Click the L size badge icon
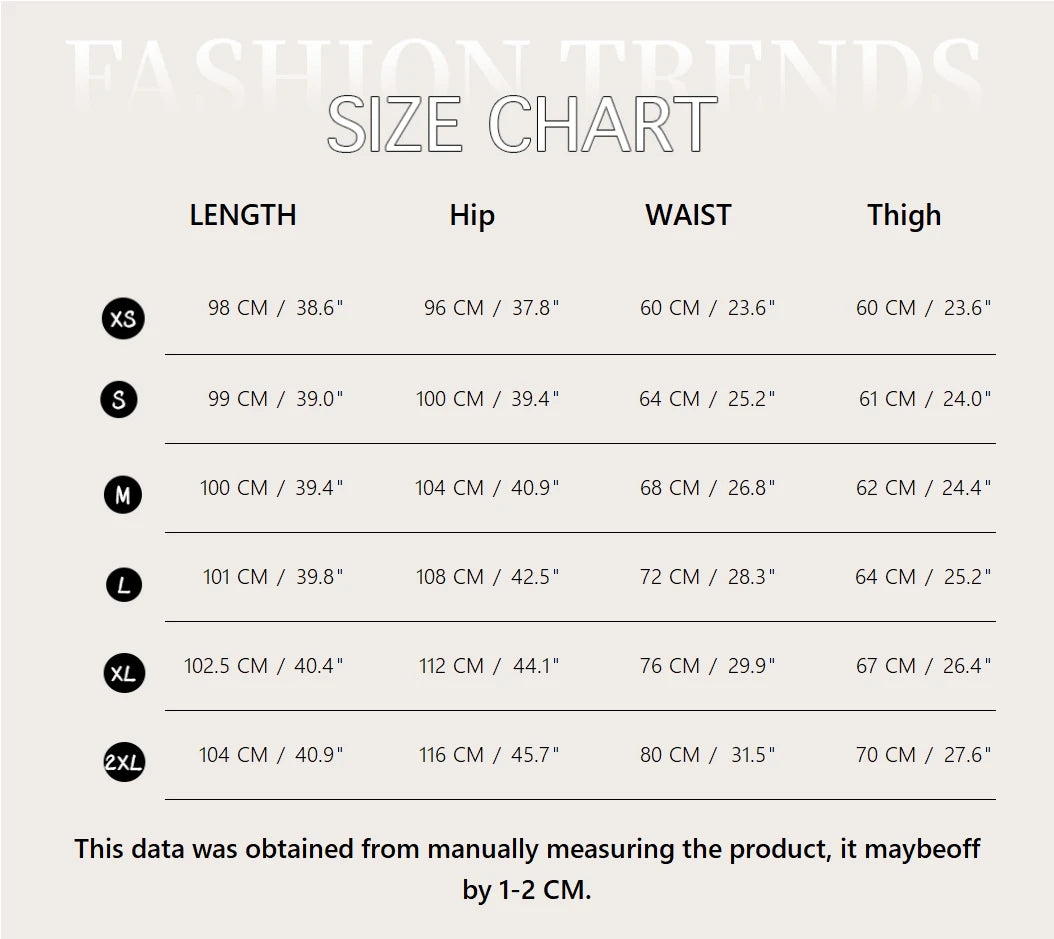The width and height of the screenshot is (1054, 939). click(123, 585)
